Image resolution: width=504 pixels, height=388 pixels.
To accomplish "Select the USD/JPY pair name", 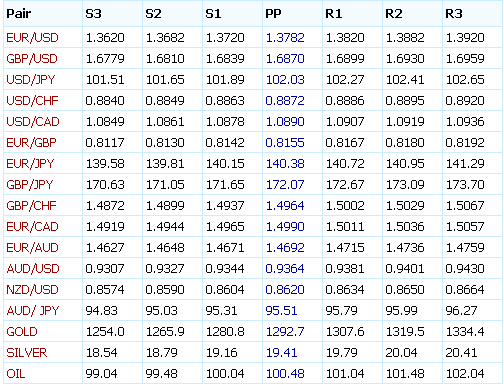I will tap(31, 80).
